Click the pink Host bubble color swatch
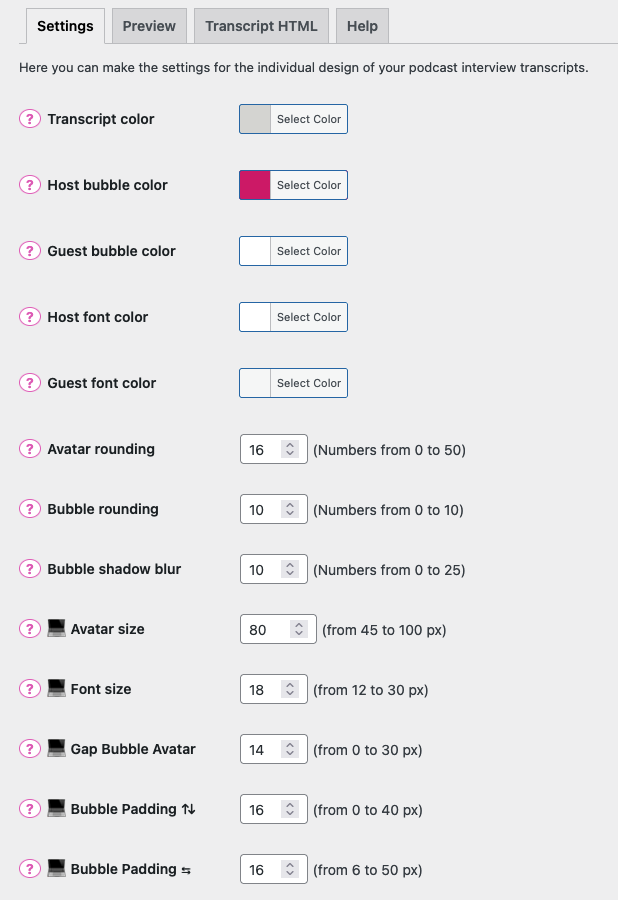Image resolution: width=618 pixels, height=900 pixels. click(x=253, y=185)
